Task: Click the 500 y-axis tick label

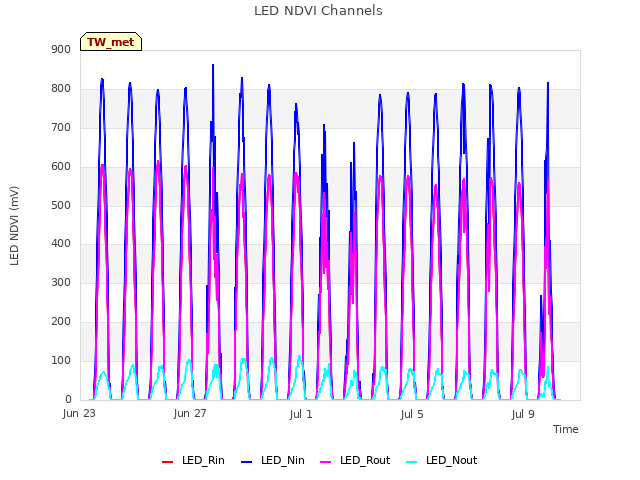Action: tap(61, 205)
